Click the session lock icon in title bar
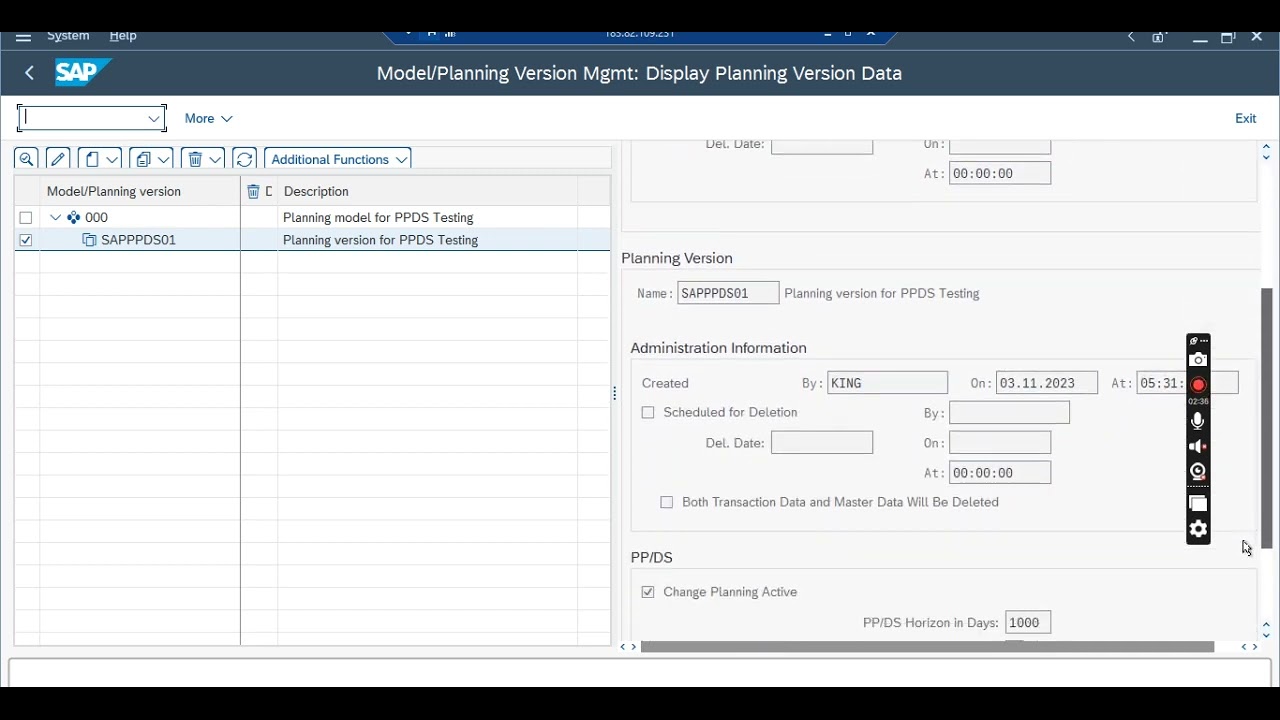Screen dimensions: 1280x720 click(1159, 37)
